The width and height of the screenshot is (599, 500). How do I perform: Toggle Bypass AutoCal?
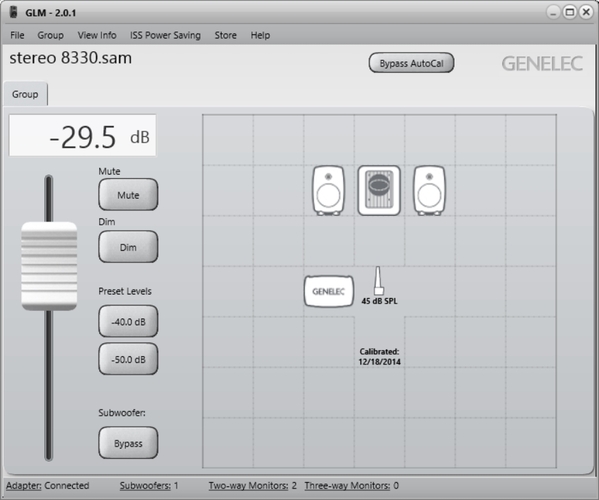coord(411,63)
